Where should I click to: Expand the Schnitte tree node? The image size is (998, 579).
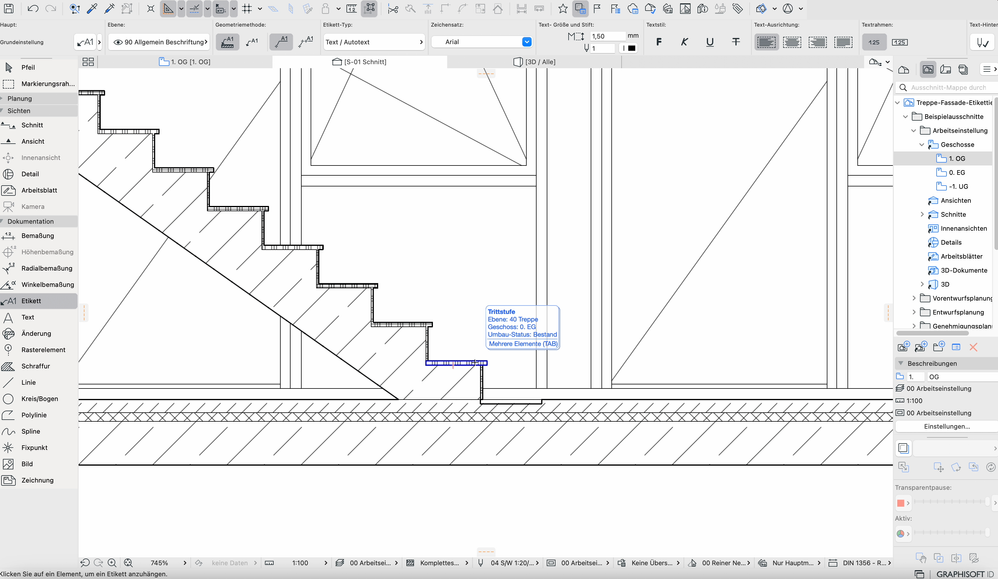[922, 214]
